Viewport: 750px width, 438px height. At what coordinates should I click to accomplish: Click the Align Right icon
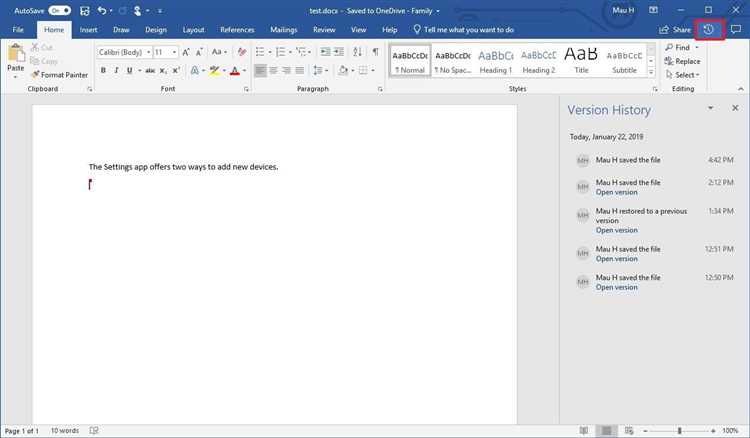287,70
